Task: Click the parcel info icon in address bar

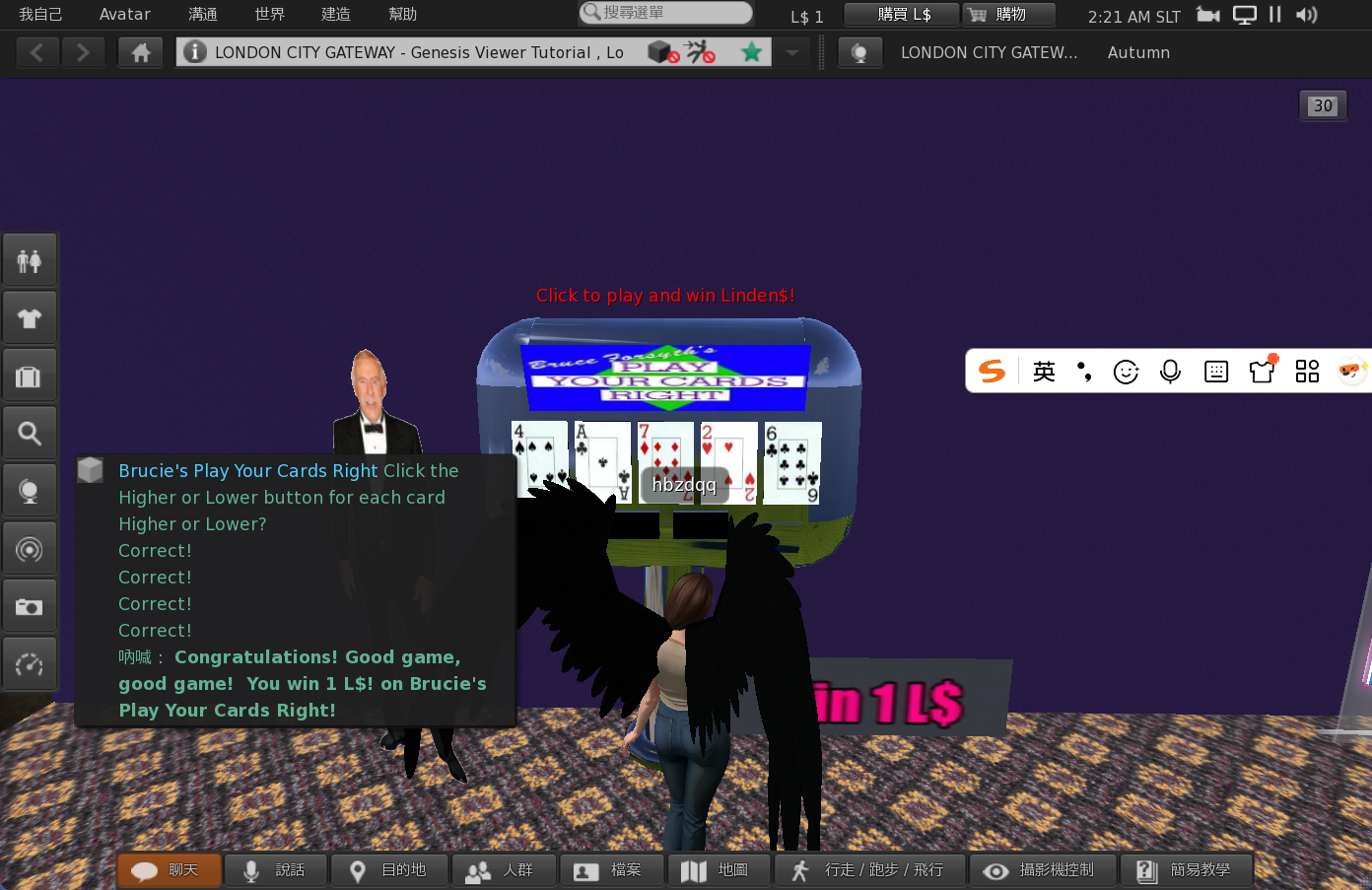Action: (195, 52)
